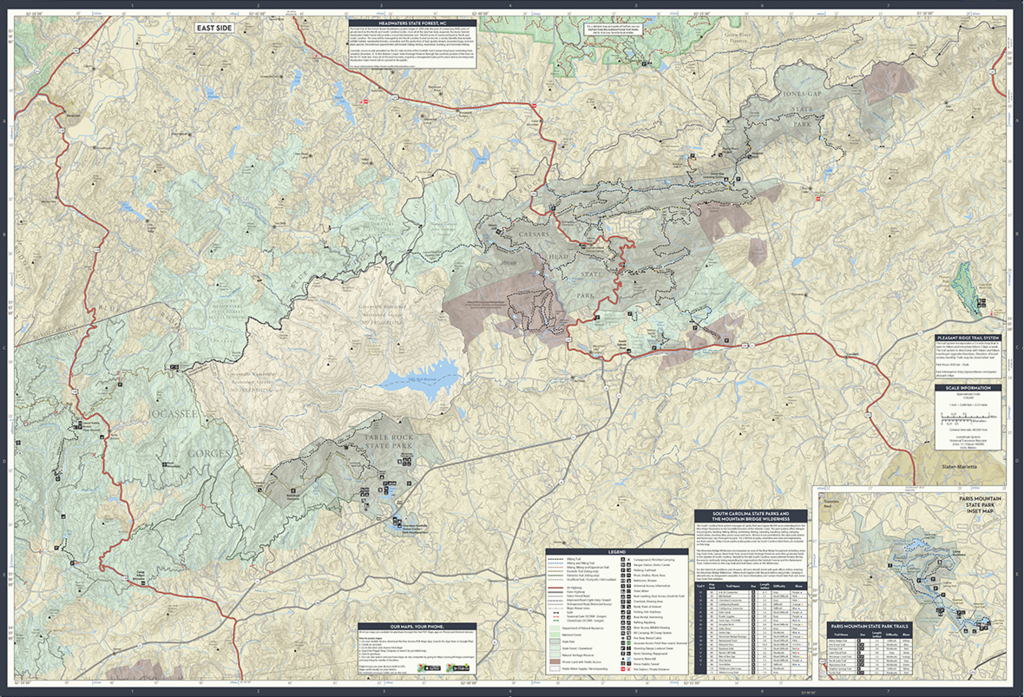
Task: Click the Parking/Trailhead legend icon
Action: [x=622, y=570]
